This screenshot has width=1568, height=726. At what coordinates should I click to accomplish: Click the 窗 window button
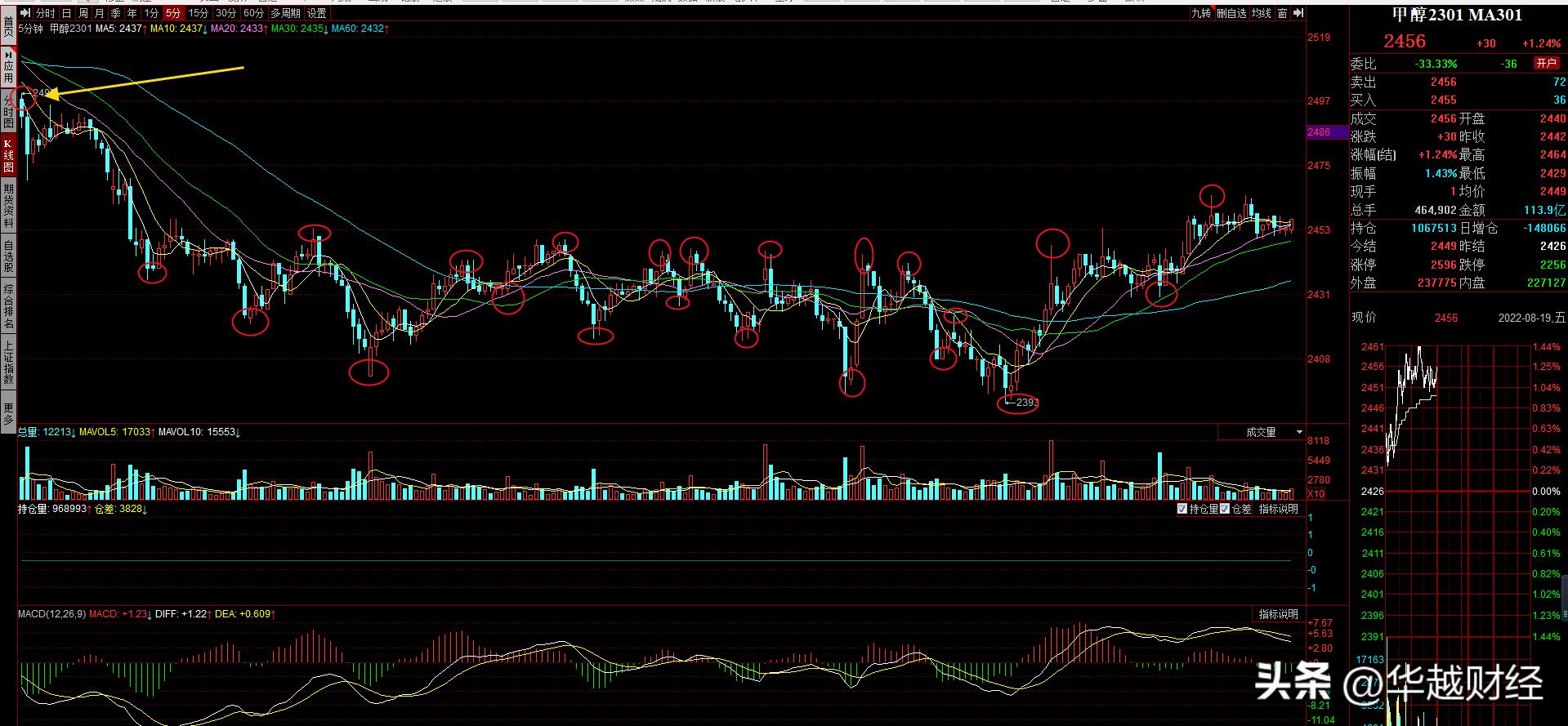tap(1283, 13)
